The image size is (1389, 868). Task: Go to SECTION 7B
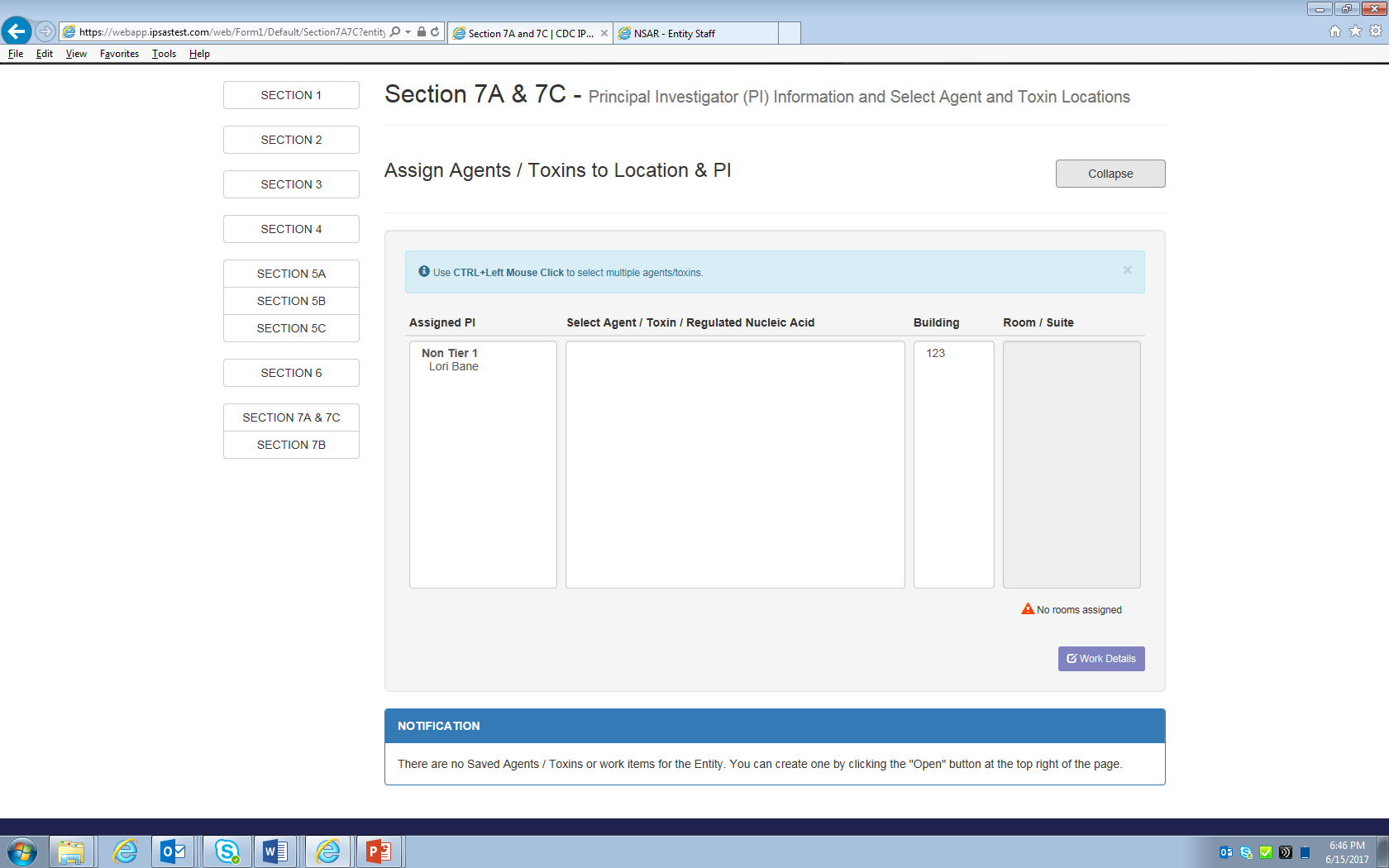pos(291,445)
